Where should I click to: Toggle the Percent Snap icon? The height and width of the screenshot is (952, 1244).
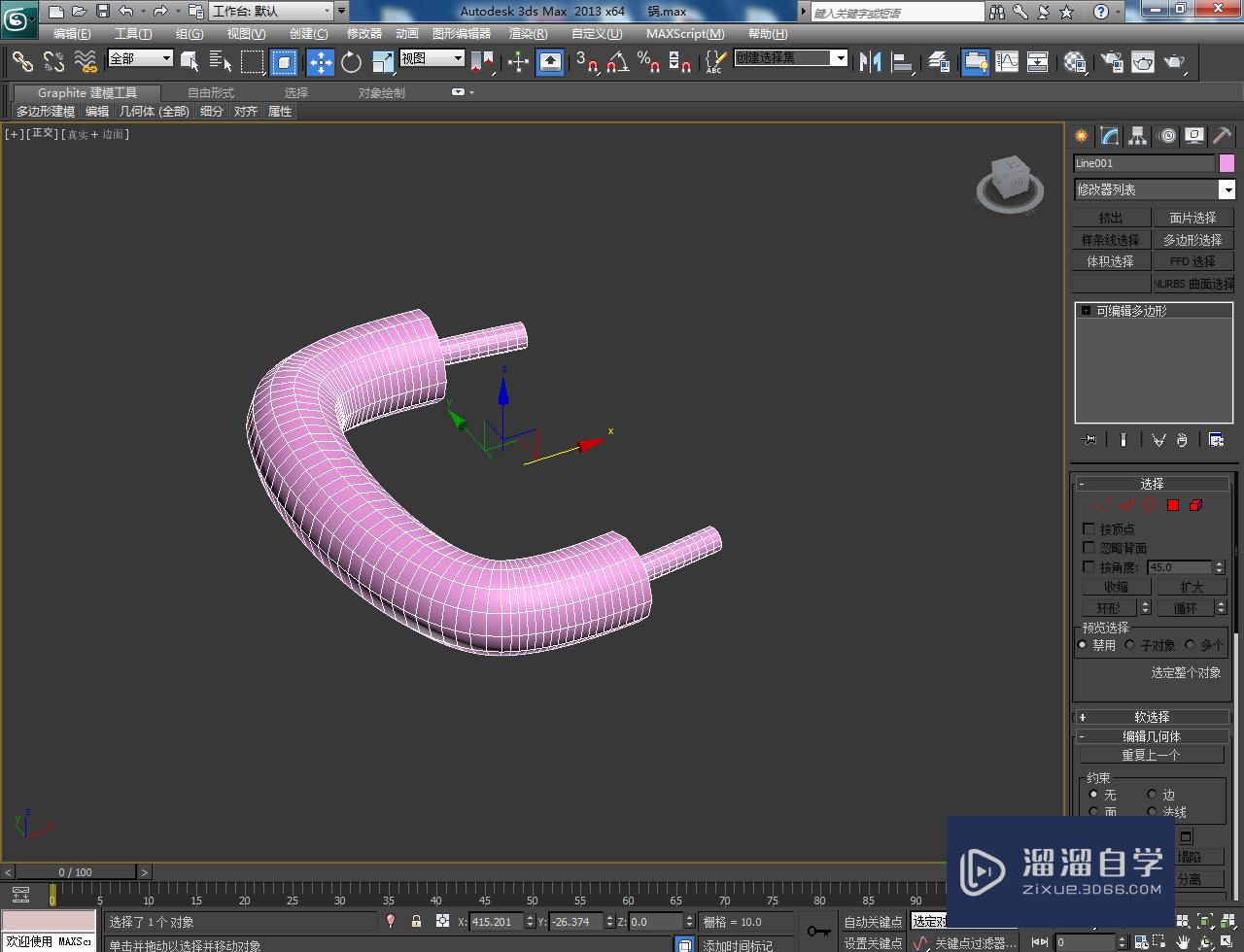(648, 62)
